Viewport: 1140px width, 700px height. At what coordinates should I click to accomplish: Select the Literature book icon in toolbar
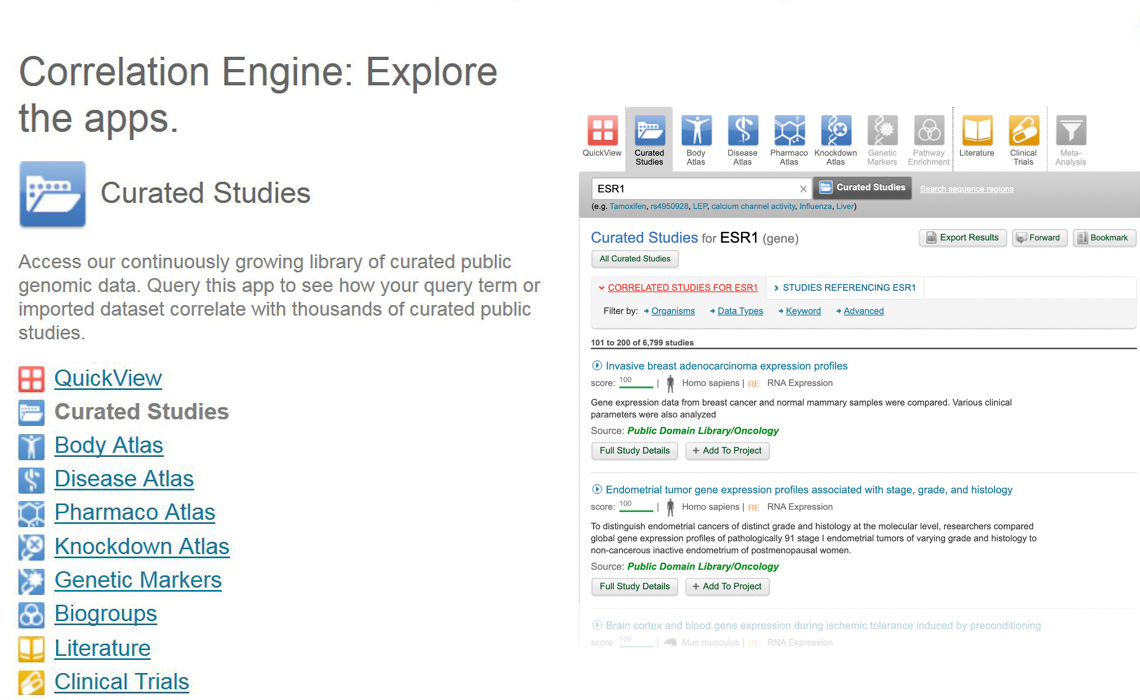tap(976, 131)
